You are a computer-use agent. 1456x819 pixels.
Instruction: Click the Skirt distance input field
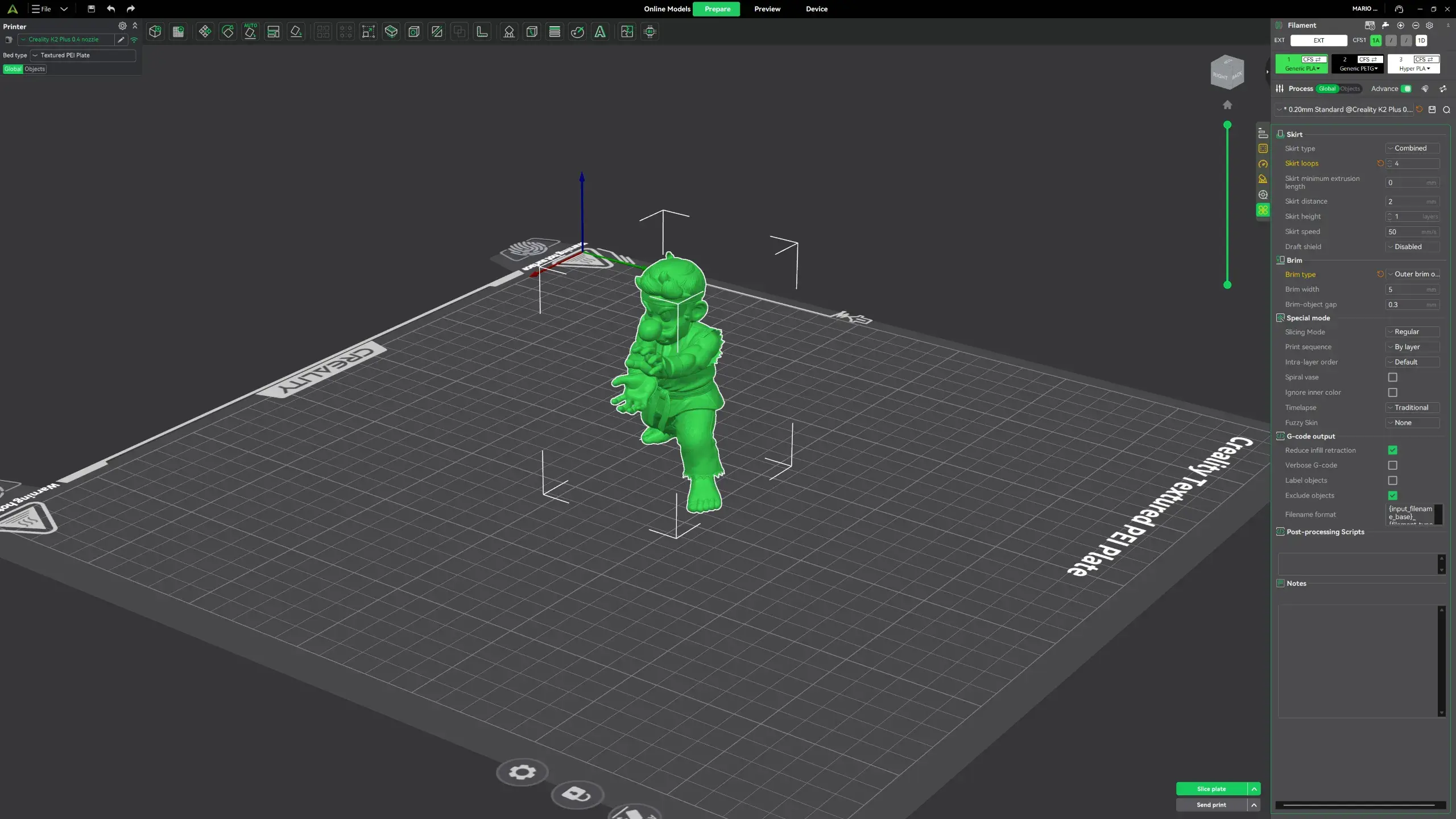coord(1413,201)
